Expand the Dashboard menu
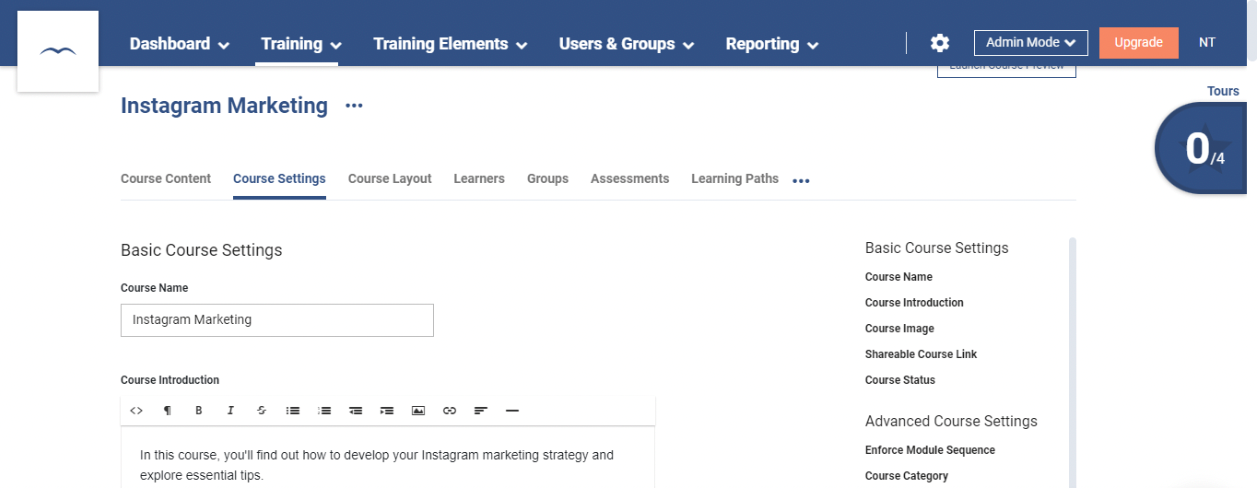Image resolution: width=1258 pixels, height=494 pixels. pos(179,44)
